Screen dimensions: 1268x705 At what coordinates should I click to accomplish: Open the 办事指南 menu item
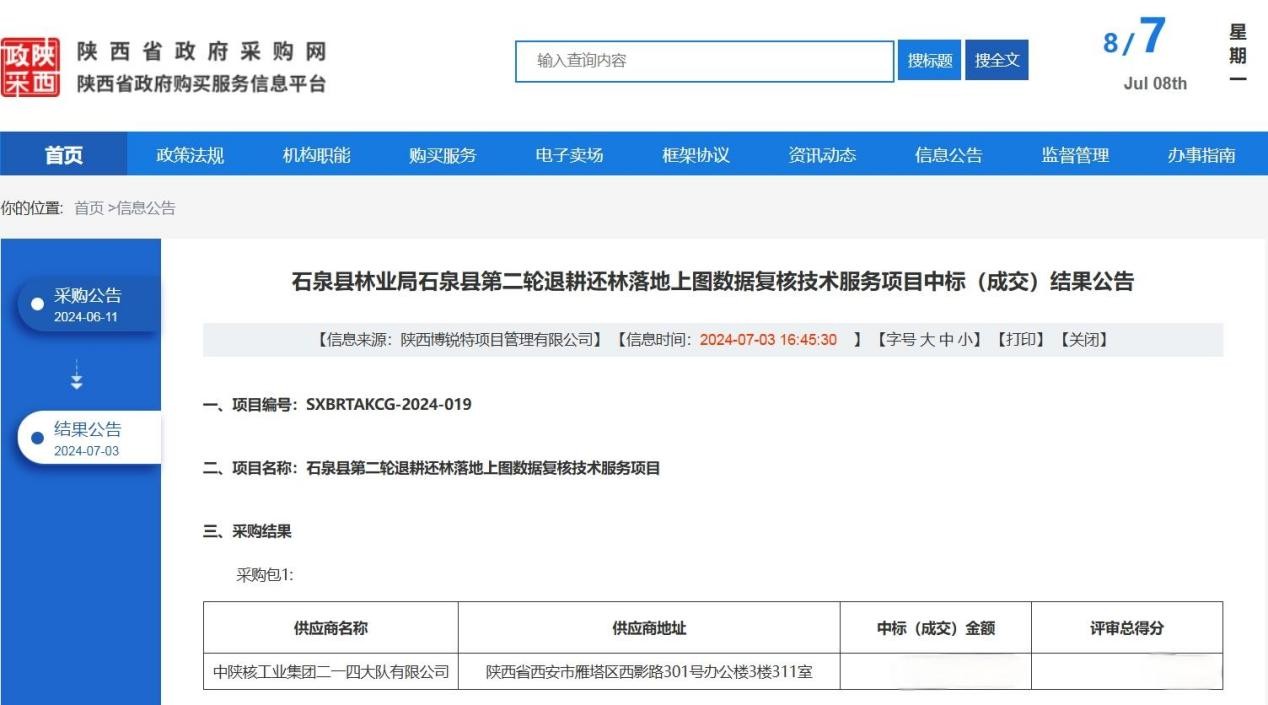[1201, 155]
